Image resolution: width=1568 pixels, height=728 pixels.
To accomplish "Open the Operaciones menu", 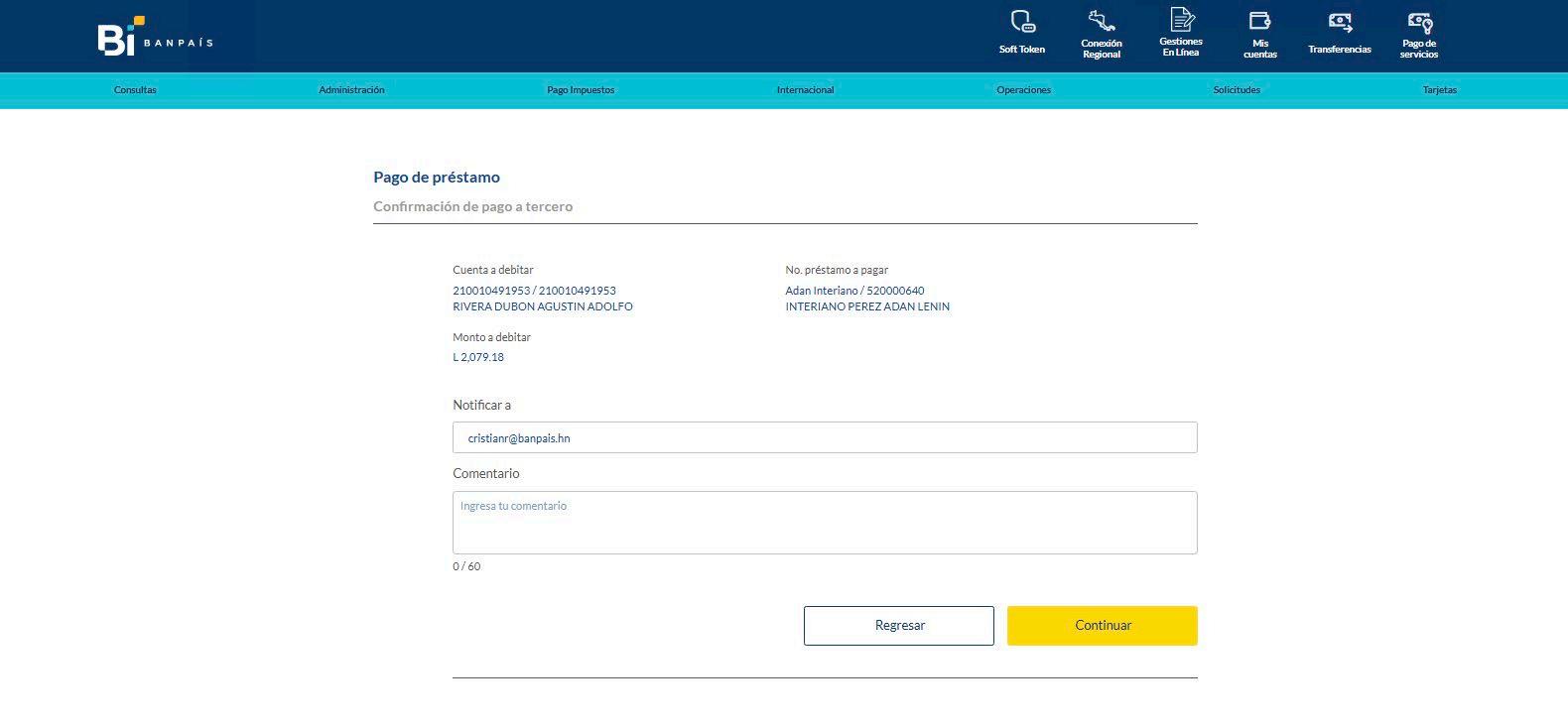I will click(x=1023, y=90).
